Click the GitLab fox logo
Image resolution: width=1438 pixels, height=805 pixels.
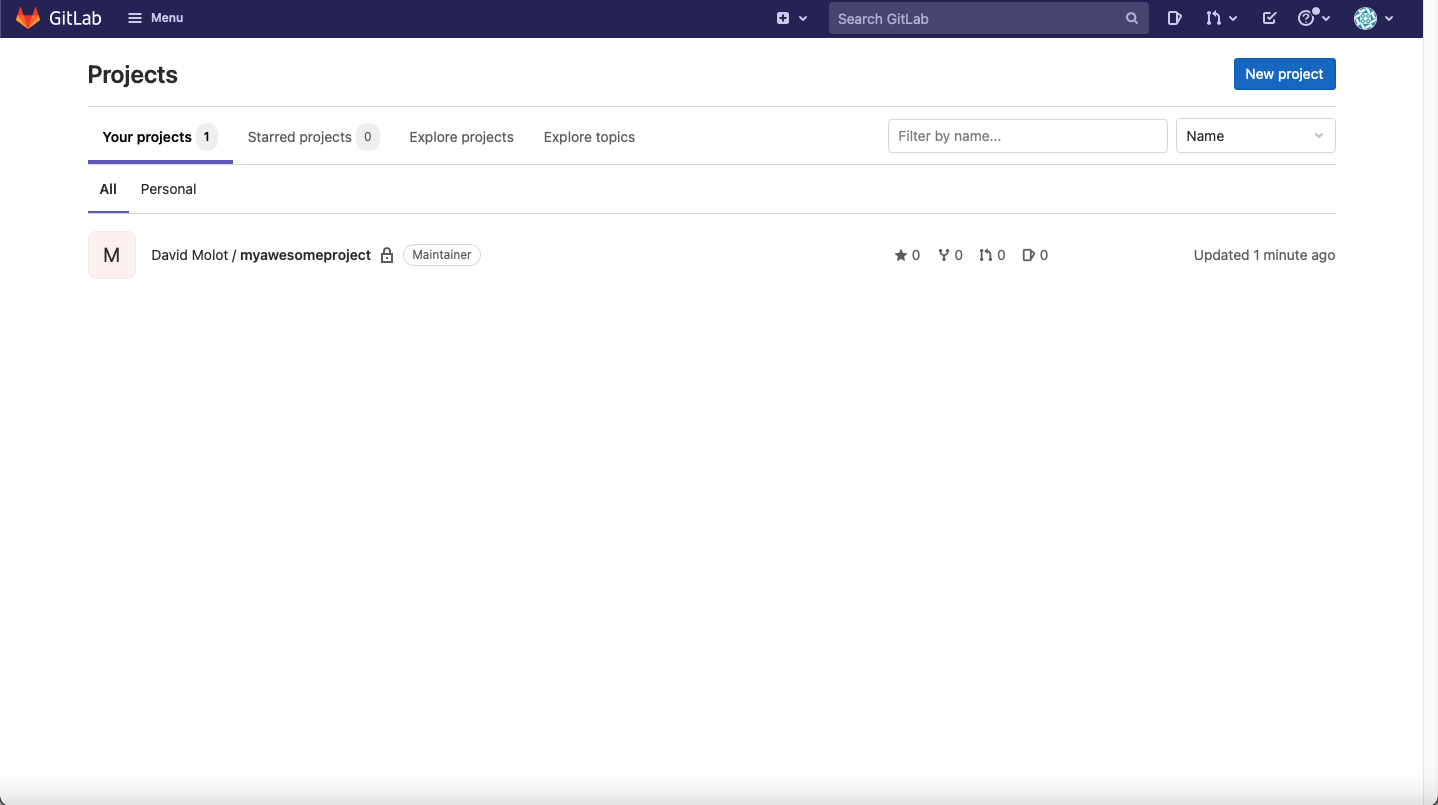click(x=28, y=18)
